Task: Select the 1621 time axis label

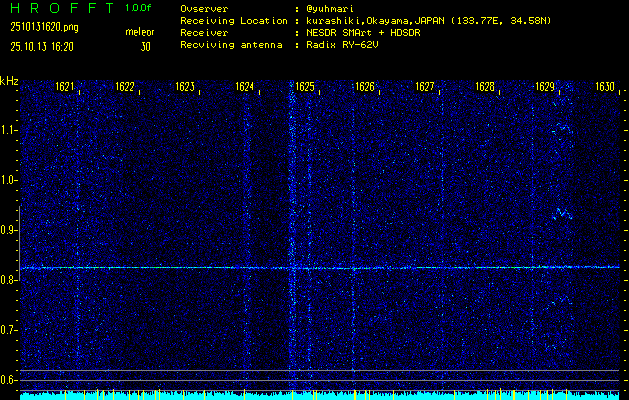Action: tap(65, 87)
